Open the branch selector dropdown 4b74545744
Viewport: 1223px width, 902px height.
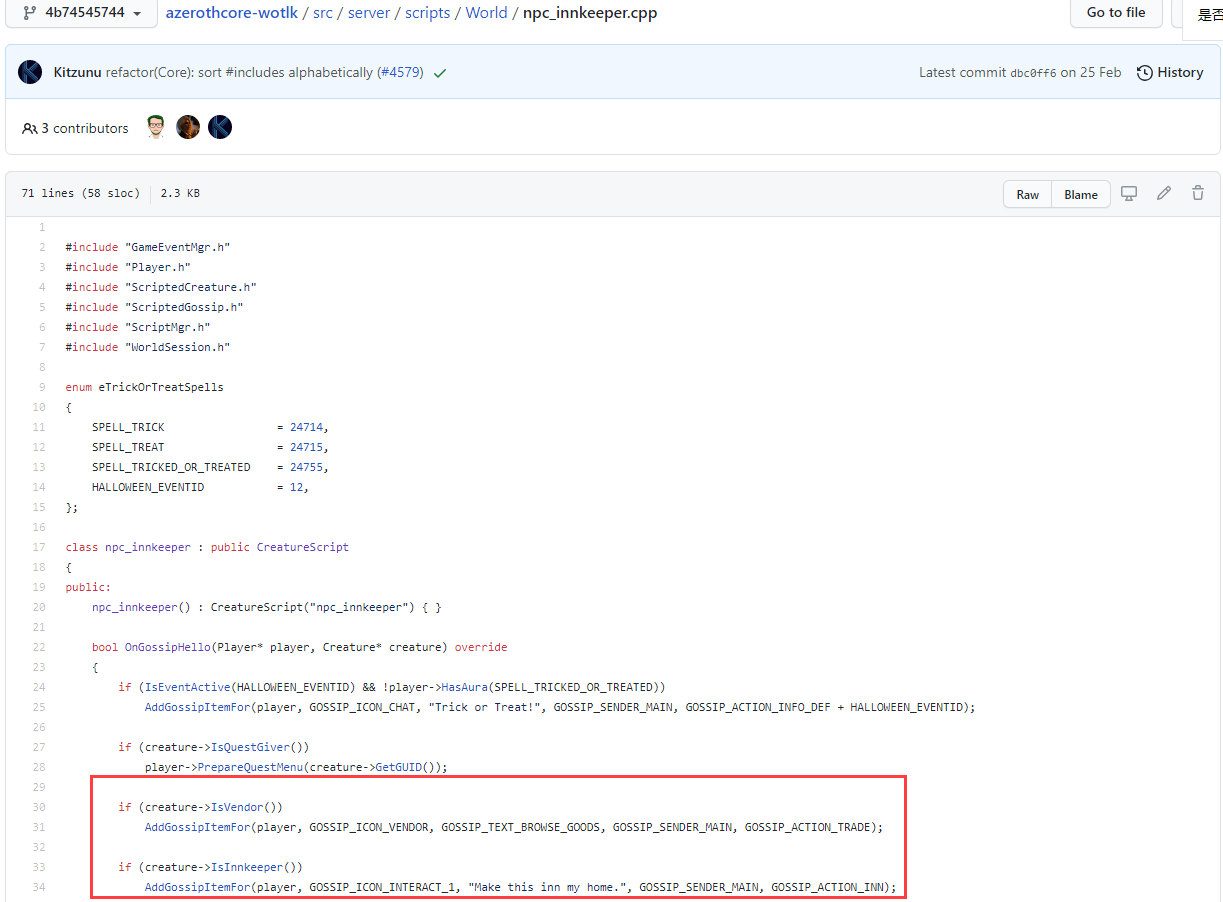coord(80,13)
